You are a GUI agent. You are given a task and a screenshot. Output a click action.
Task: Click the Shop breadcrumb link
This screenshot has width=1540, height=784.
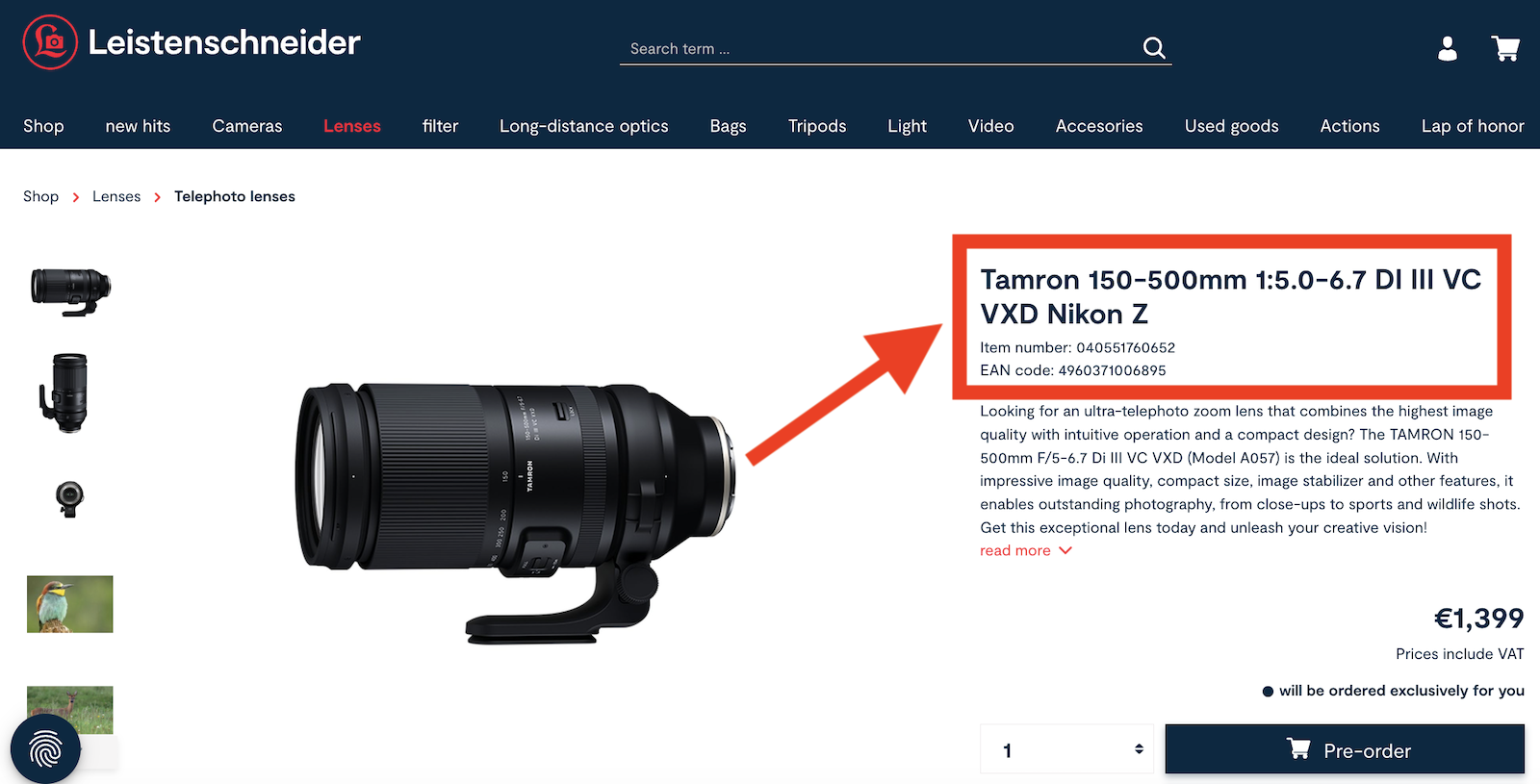pos(40,196)
